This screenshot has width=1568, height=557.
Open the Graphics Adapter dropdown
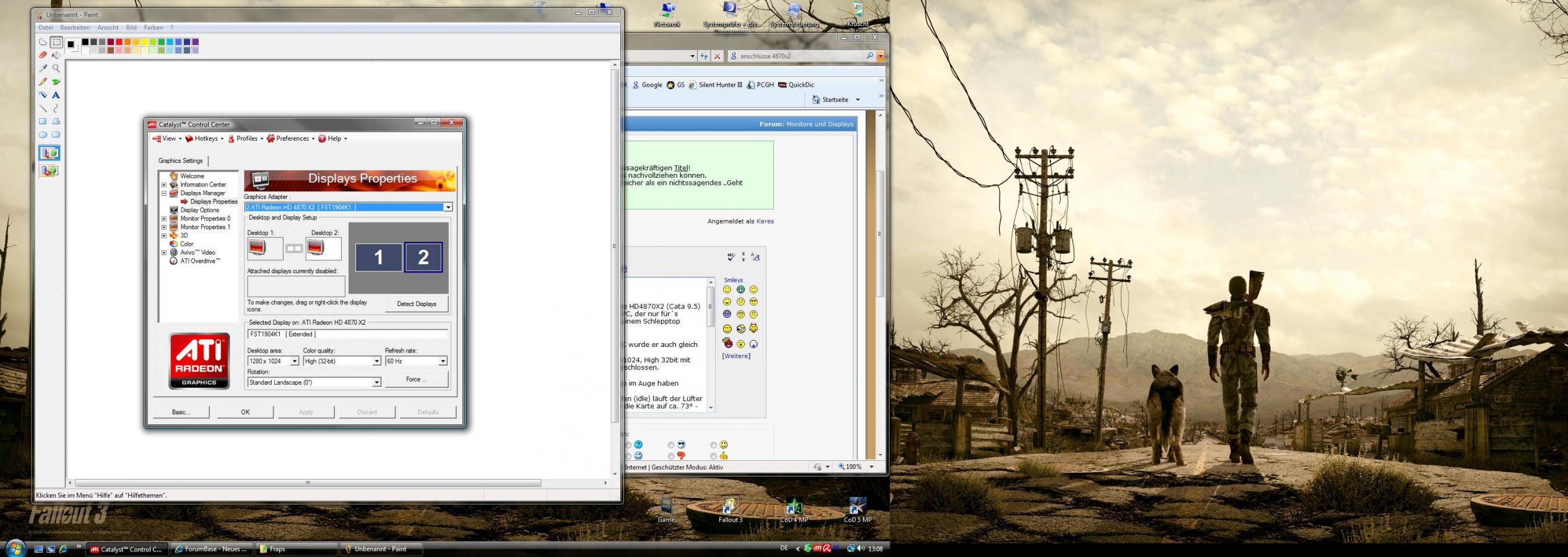coord(448,207)
